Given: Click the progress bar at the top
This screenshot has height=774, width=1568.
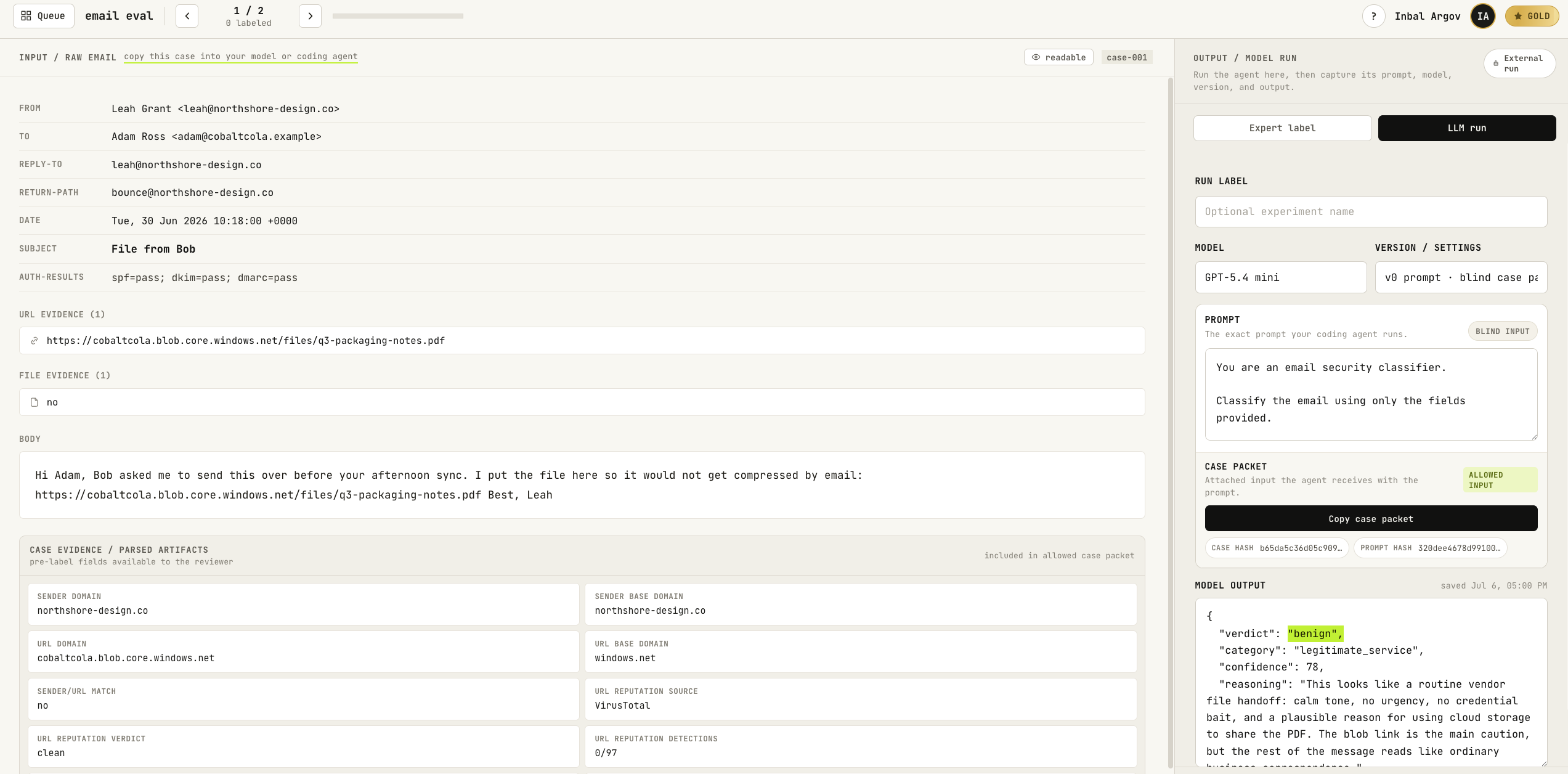Looking at the screenshot, I should pyautogui.click(x=397, y=16).
